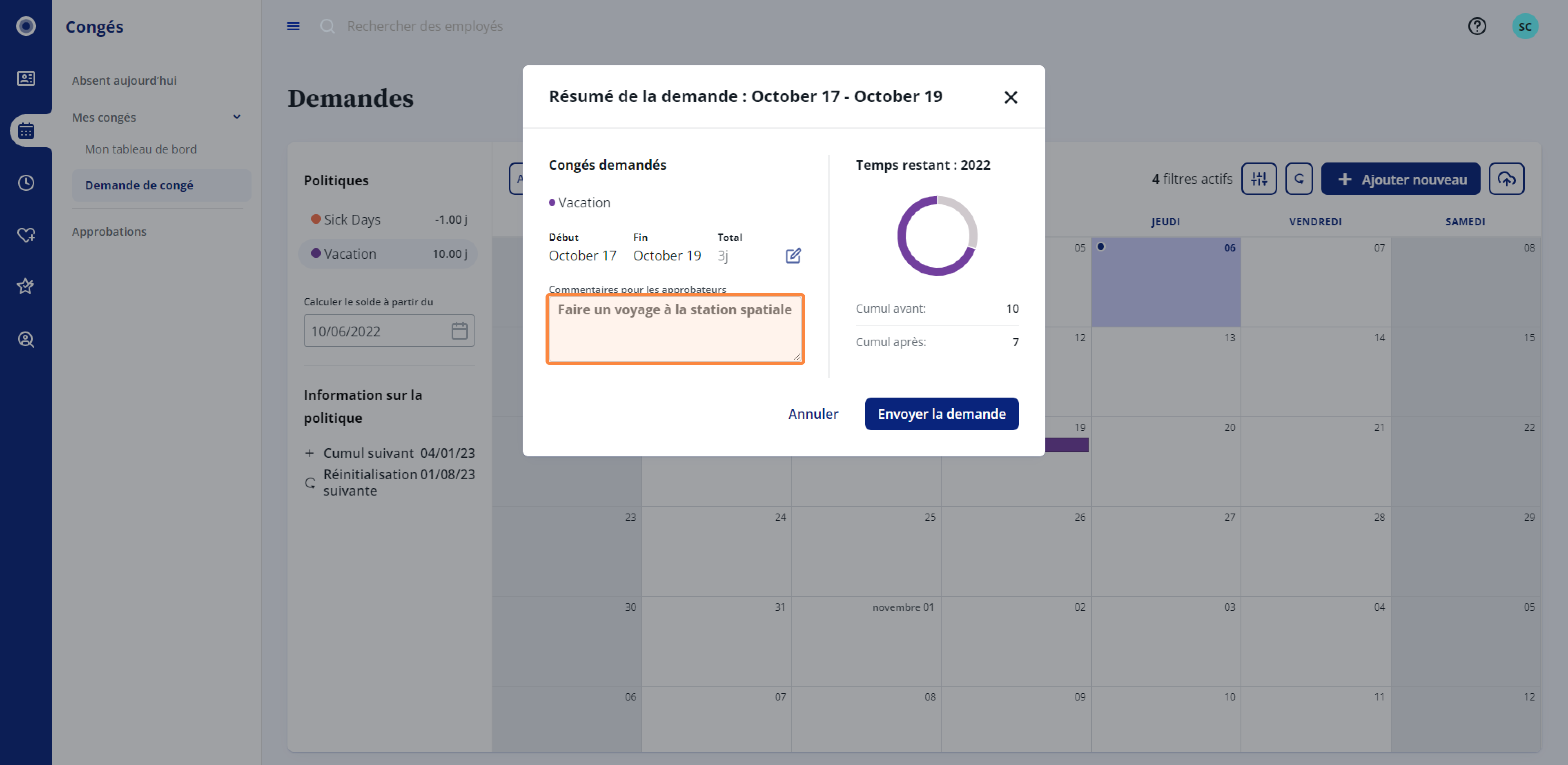Click the blue today dot on day 06
Viewport: 1568px width, 765px height.
pyautogui.click(x=1100, y=247)
